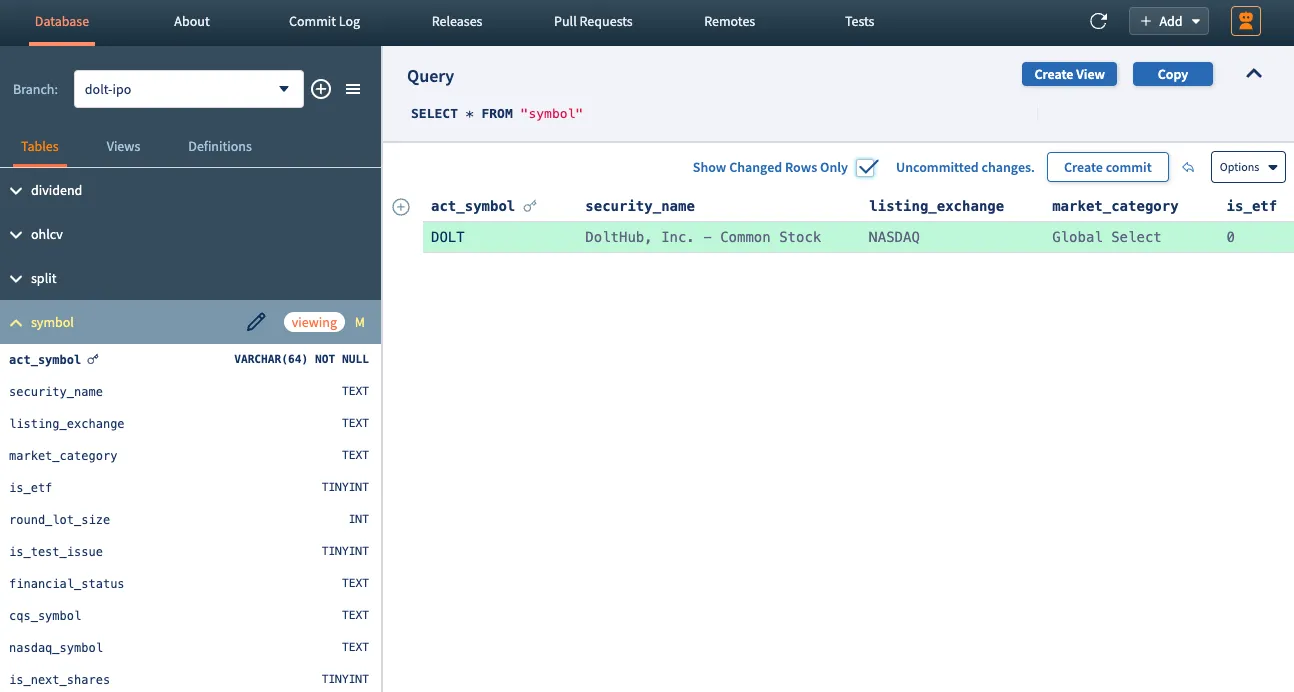This screenshot has width=1294, height=692.
Task: Click the key icon next to act_symbol header
Action: (x=530, y=206)
